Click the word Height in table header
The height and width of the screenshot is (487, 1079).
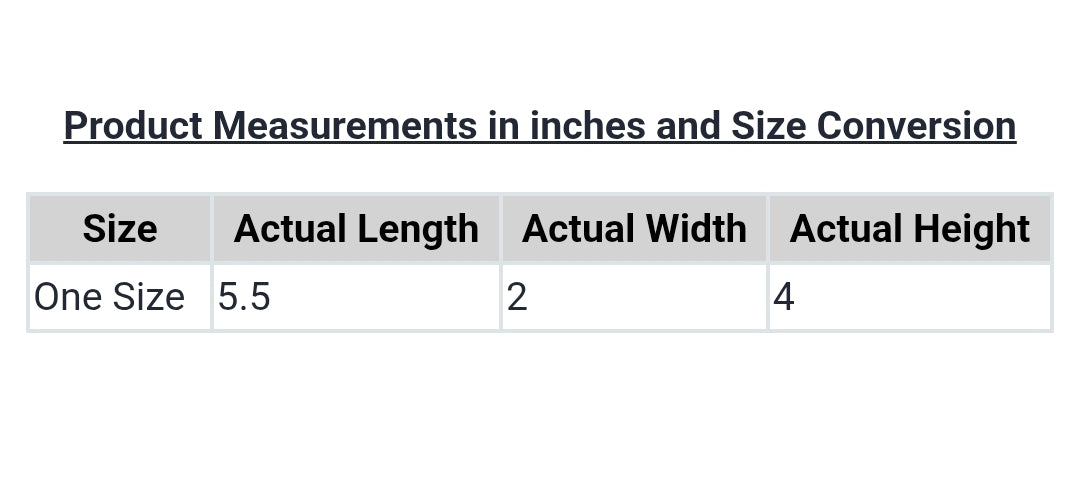pos(970,229)
